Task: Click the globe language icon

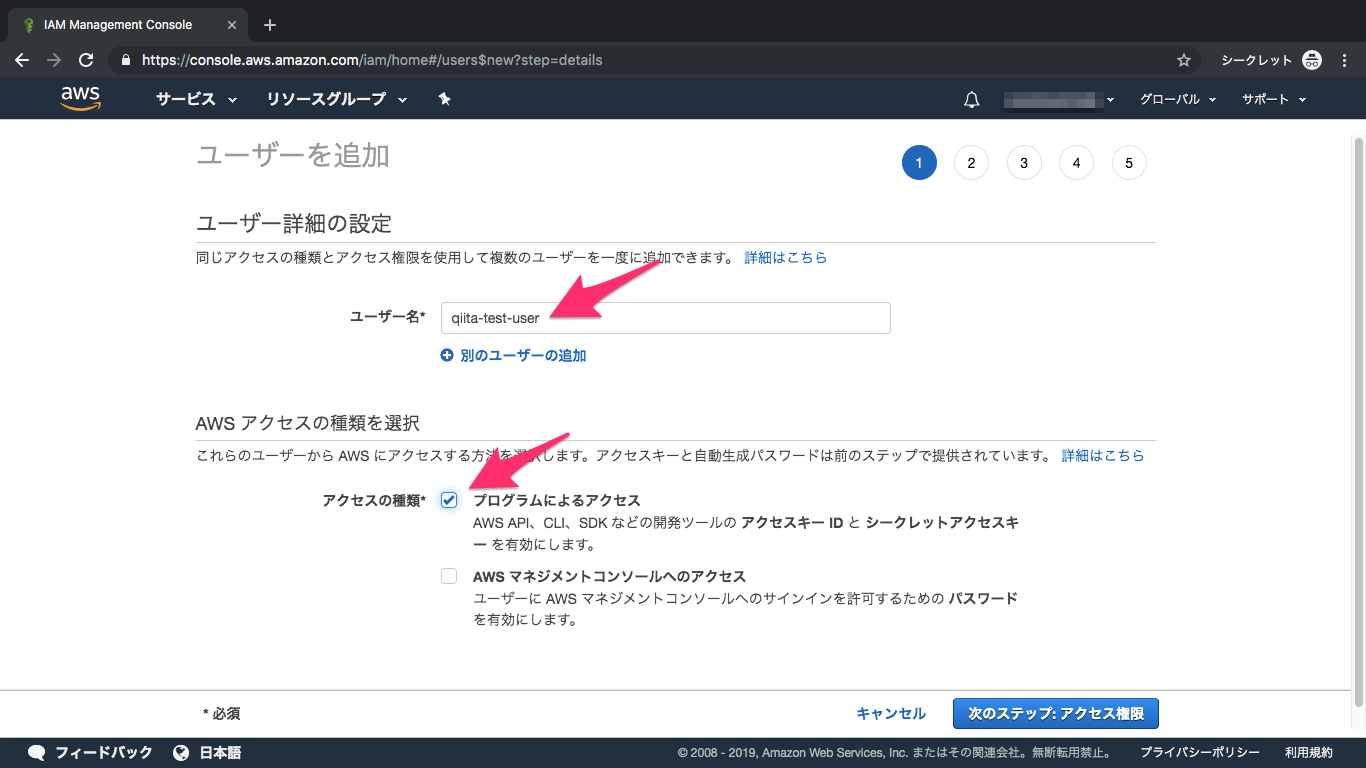Action: coord(181,753)
